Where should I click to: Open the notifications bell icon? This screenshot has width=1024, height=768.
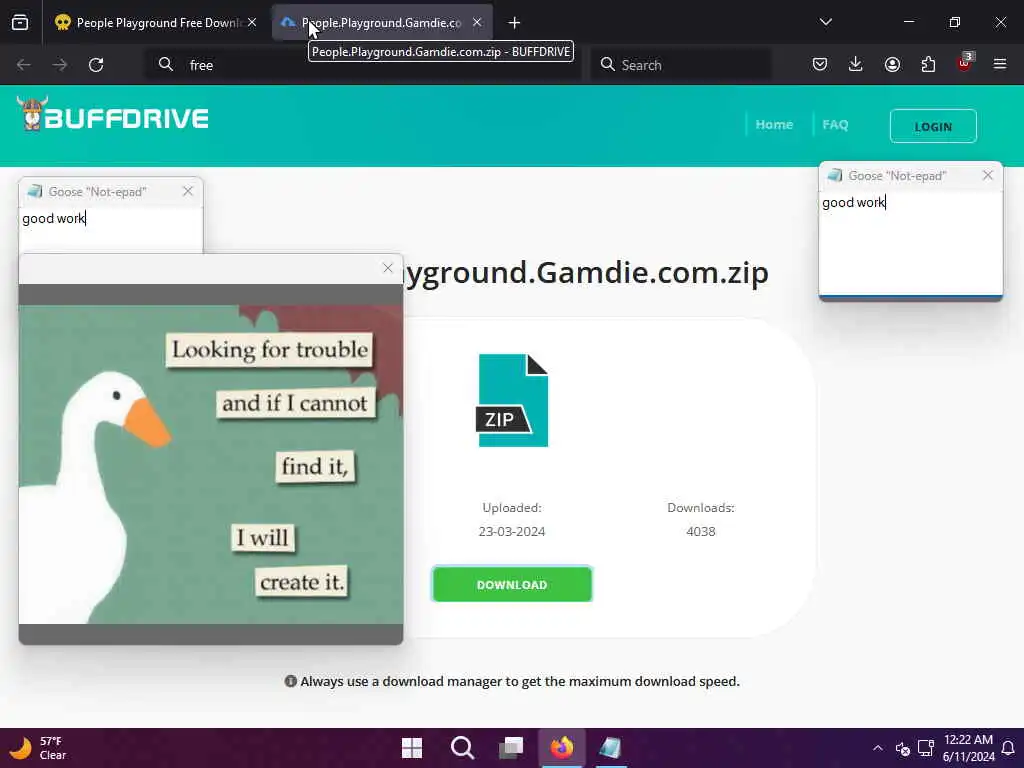[x=1008, y=748]
